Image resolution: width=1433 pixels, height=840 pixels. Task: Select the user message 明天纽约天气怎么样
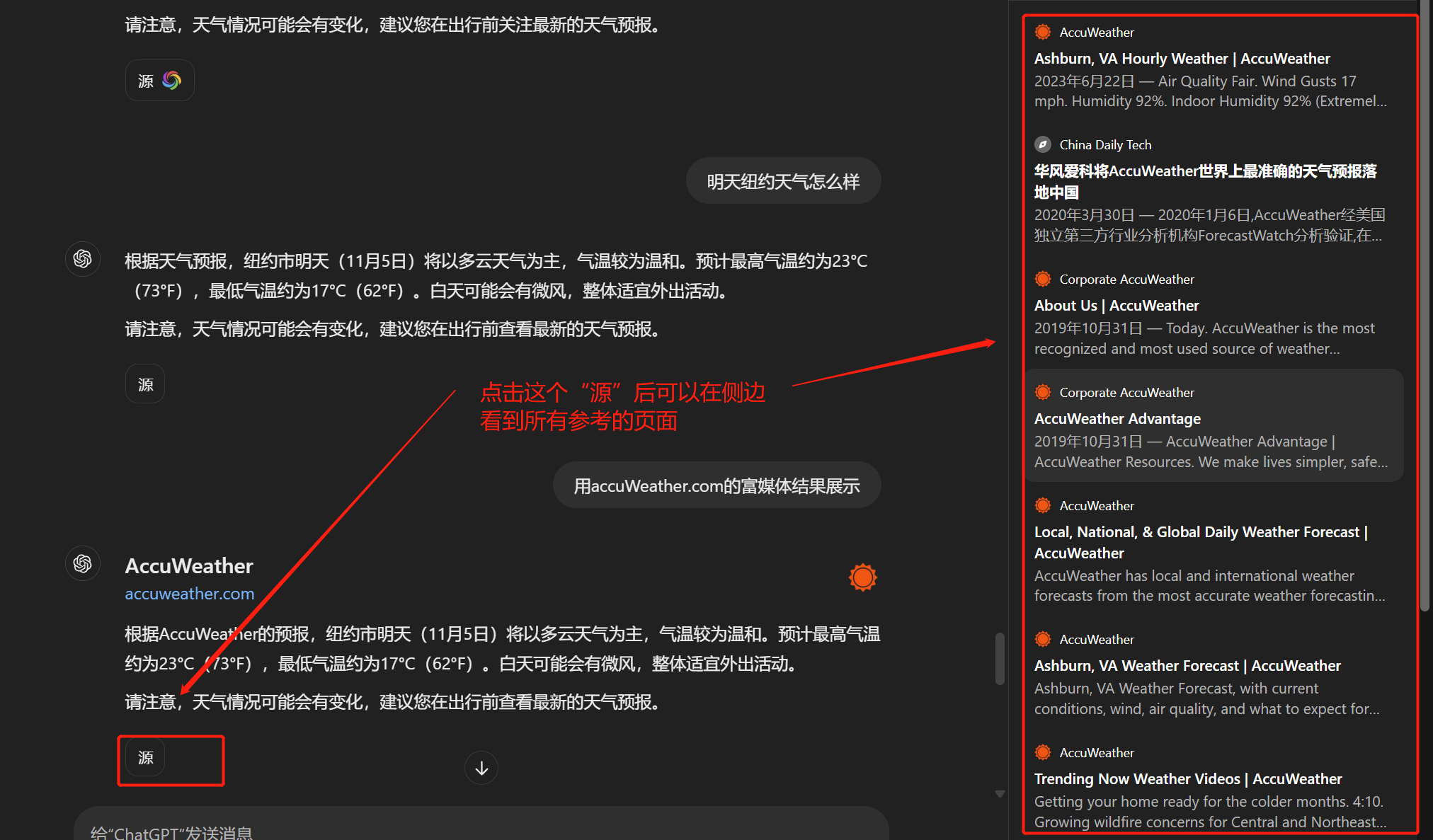click(783, 181)
